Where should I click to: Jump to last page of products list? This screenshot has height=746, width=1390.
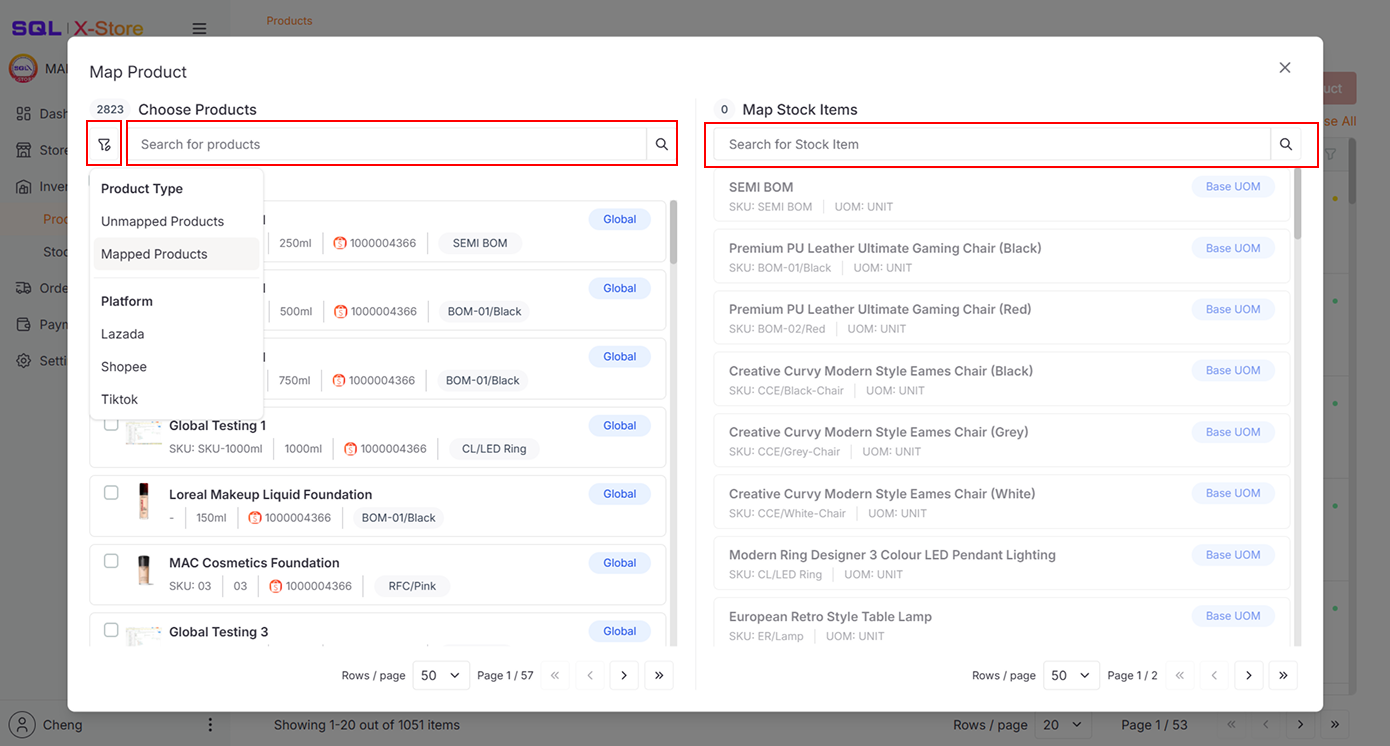(x=658, y=675)
